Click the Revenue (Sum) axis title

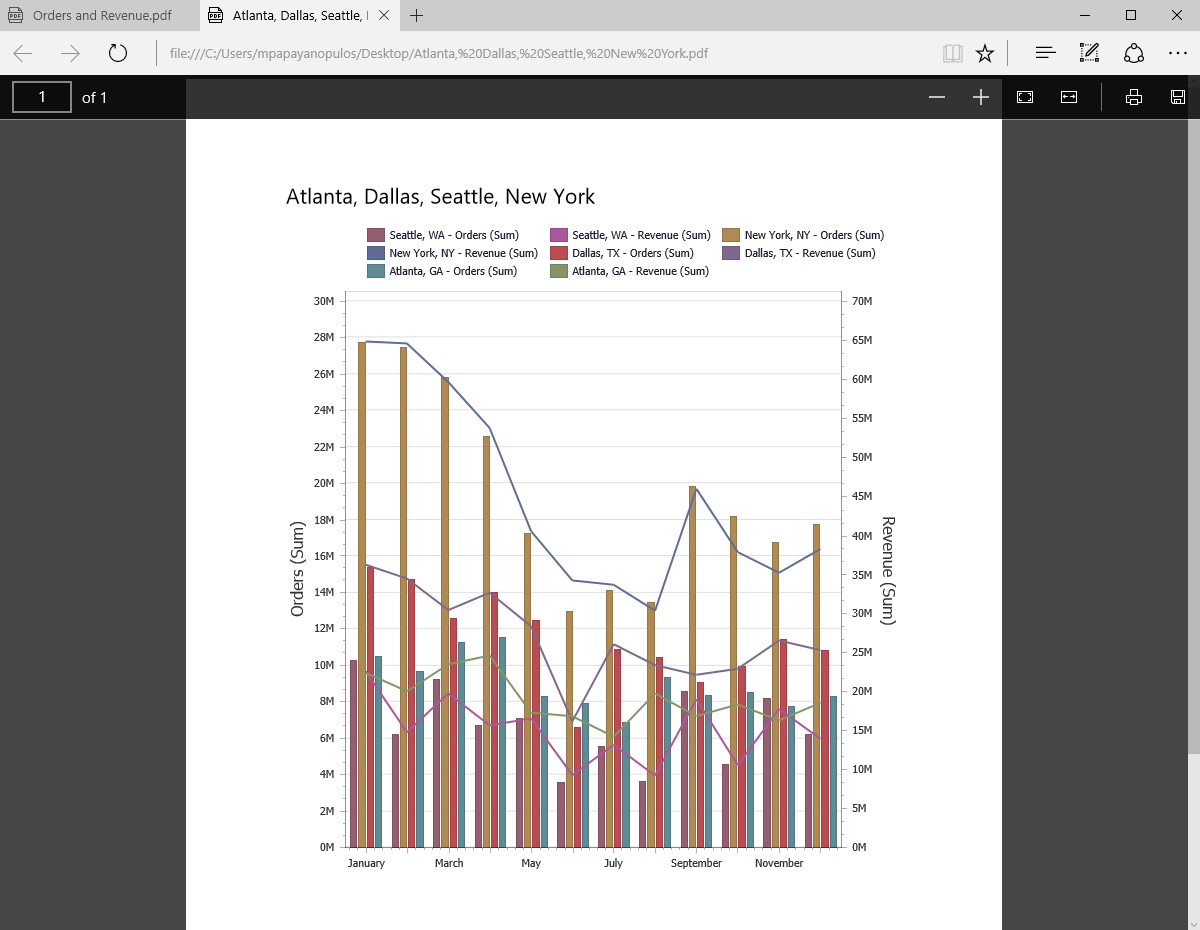point(888,570)
